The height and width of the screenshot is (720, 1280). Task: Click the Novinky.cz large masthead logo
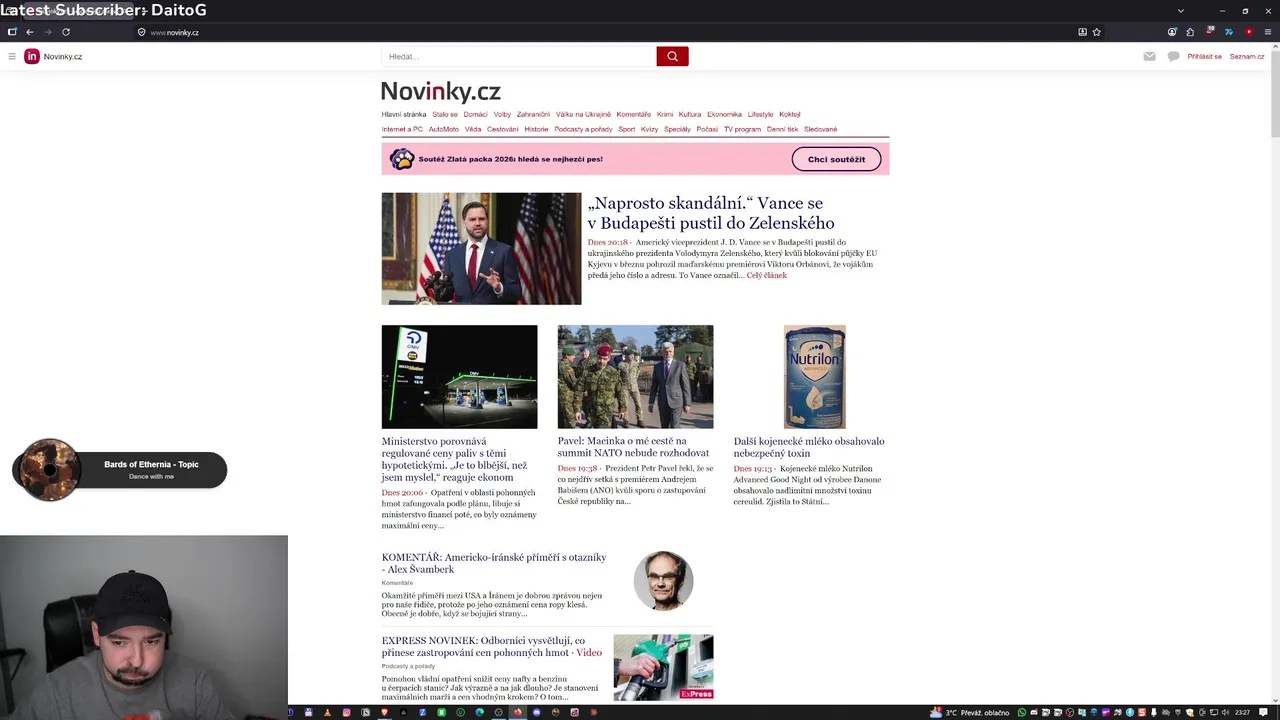pos(440,92)
